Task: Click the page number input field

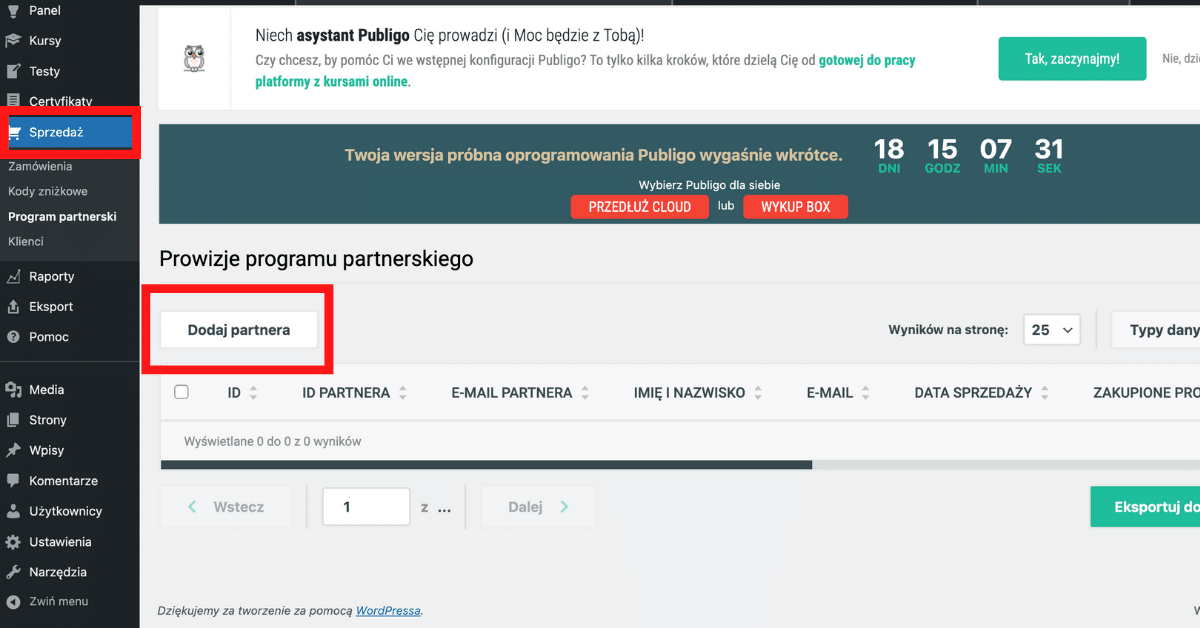Action: pos(366,507)
